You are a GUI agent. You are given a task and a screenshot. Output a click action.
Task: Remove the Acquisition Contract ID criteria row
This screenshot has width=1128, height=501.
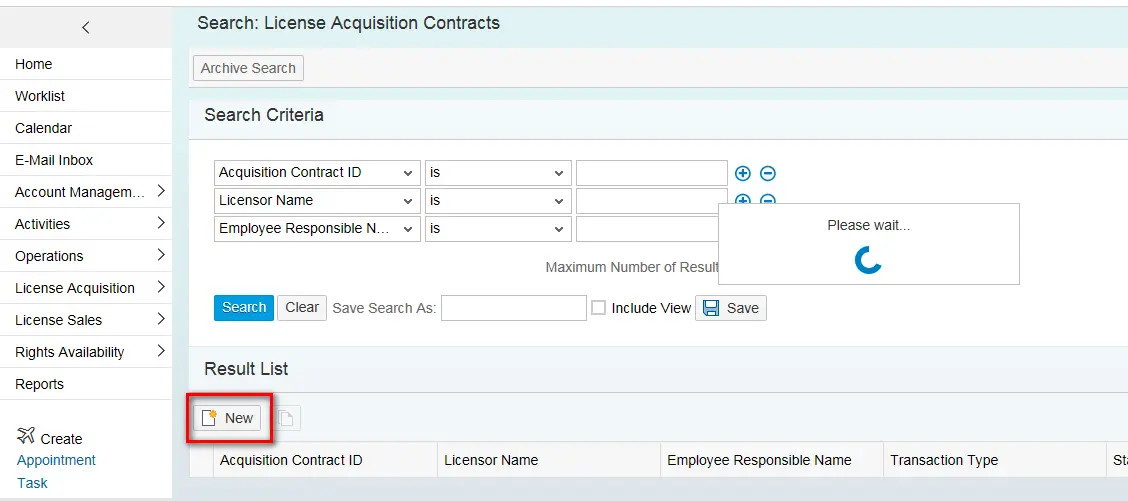pyautogui.click(x=768, y=173)
